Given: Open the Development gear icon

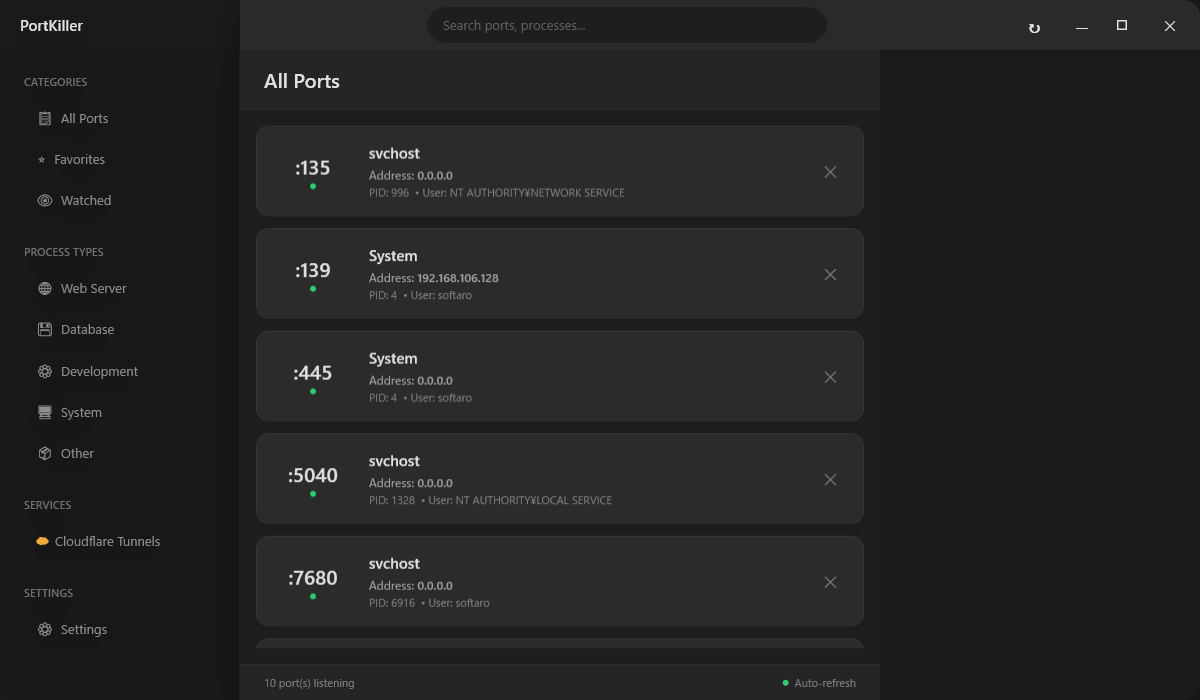Looking at the screenshot, I should point(45,372).
